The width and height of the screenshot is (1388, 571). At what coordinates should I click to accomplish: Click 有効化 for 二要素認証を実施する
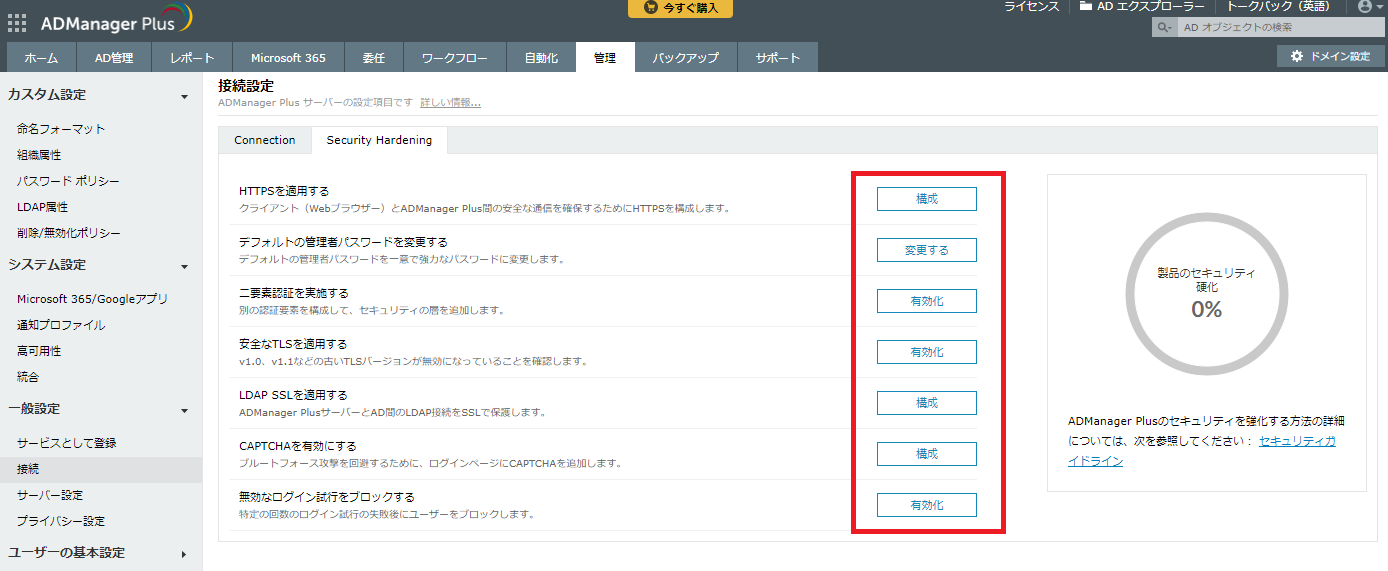[x=927, y=301]
